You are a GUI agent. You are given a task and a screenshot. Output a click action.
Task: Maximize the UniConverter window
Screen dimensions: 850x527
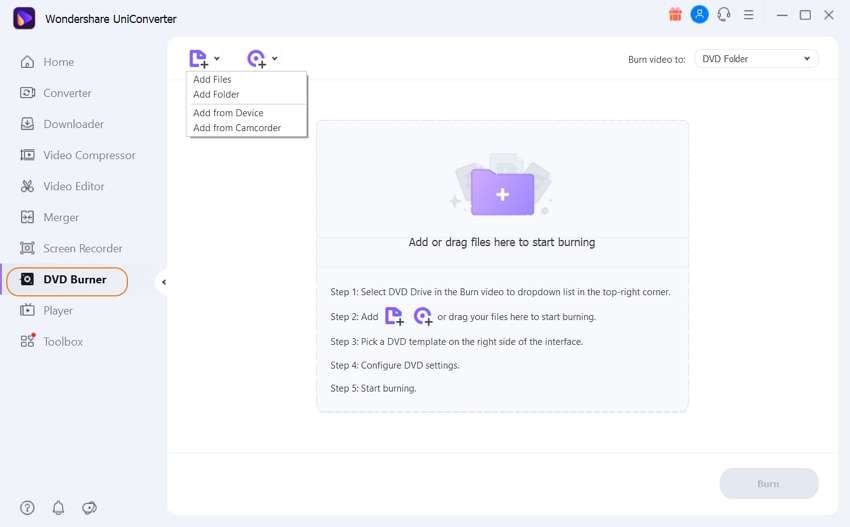coord(806,15)
